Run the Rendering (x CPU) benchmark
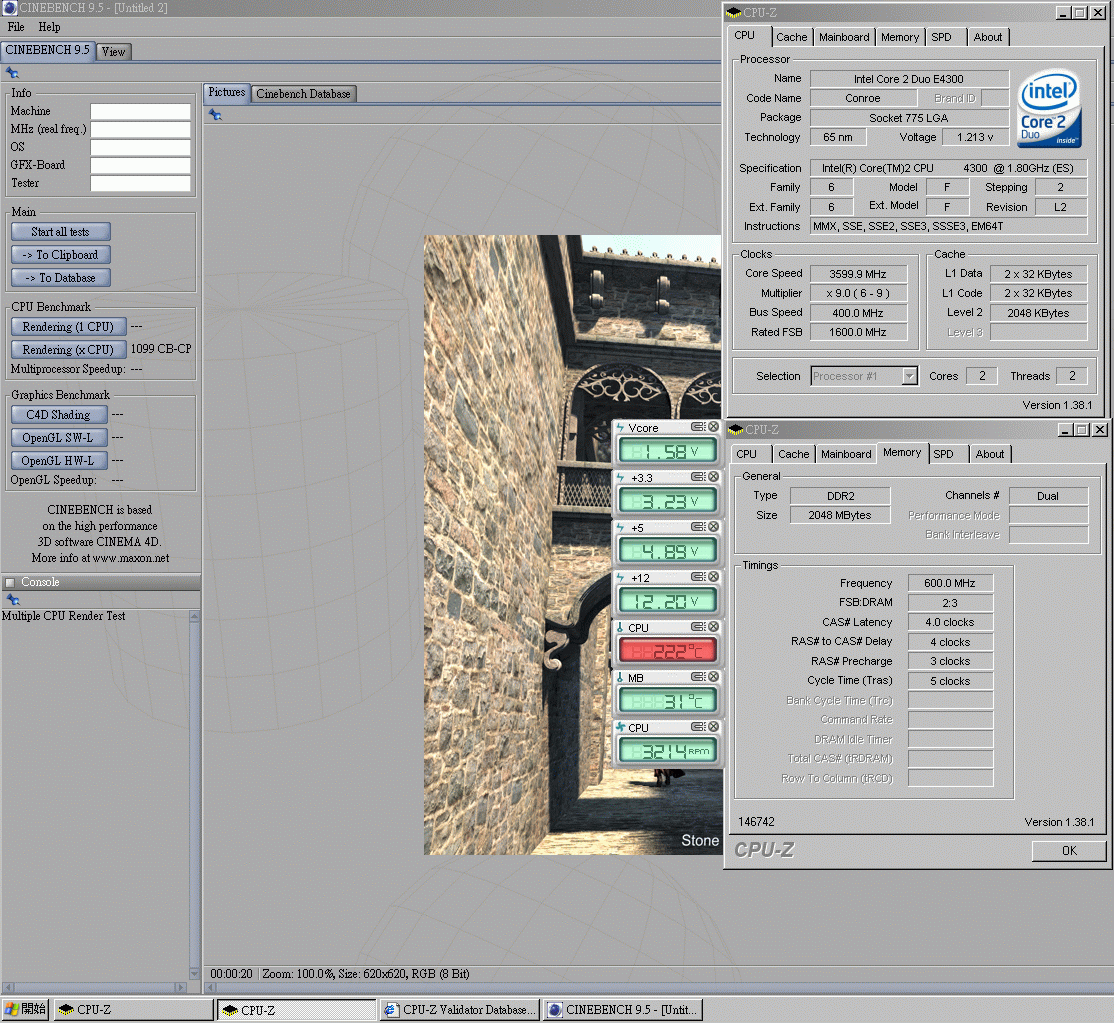The height and width of the screenshot is (1023, 1114). click(68, 350)
